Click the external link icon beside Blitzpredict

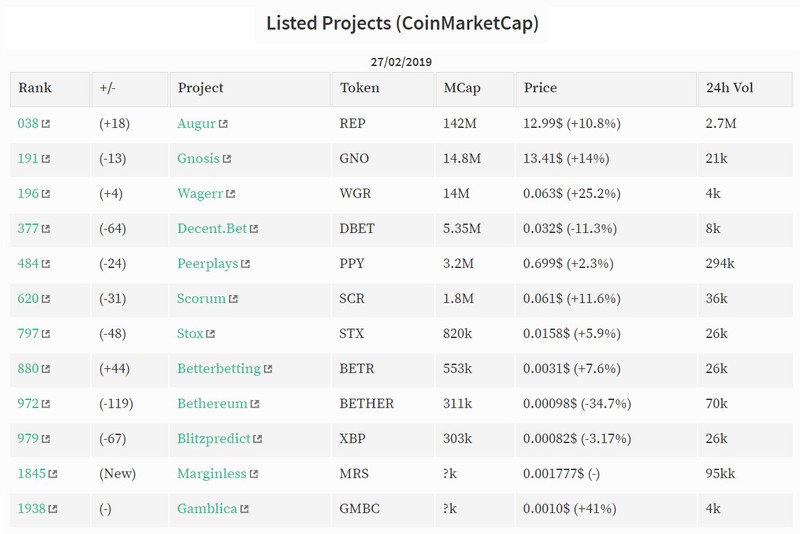258,439
